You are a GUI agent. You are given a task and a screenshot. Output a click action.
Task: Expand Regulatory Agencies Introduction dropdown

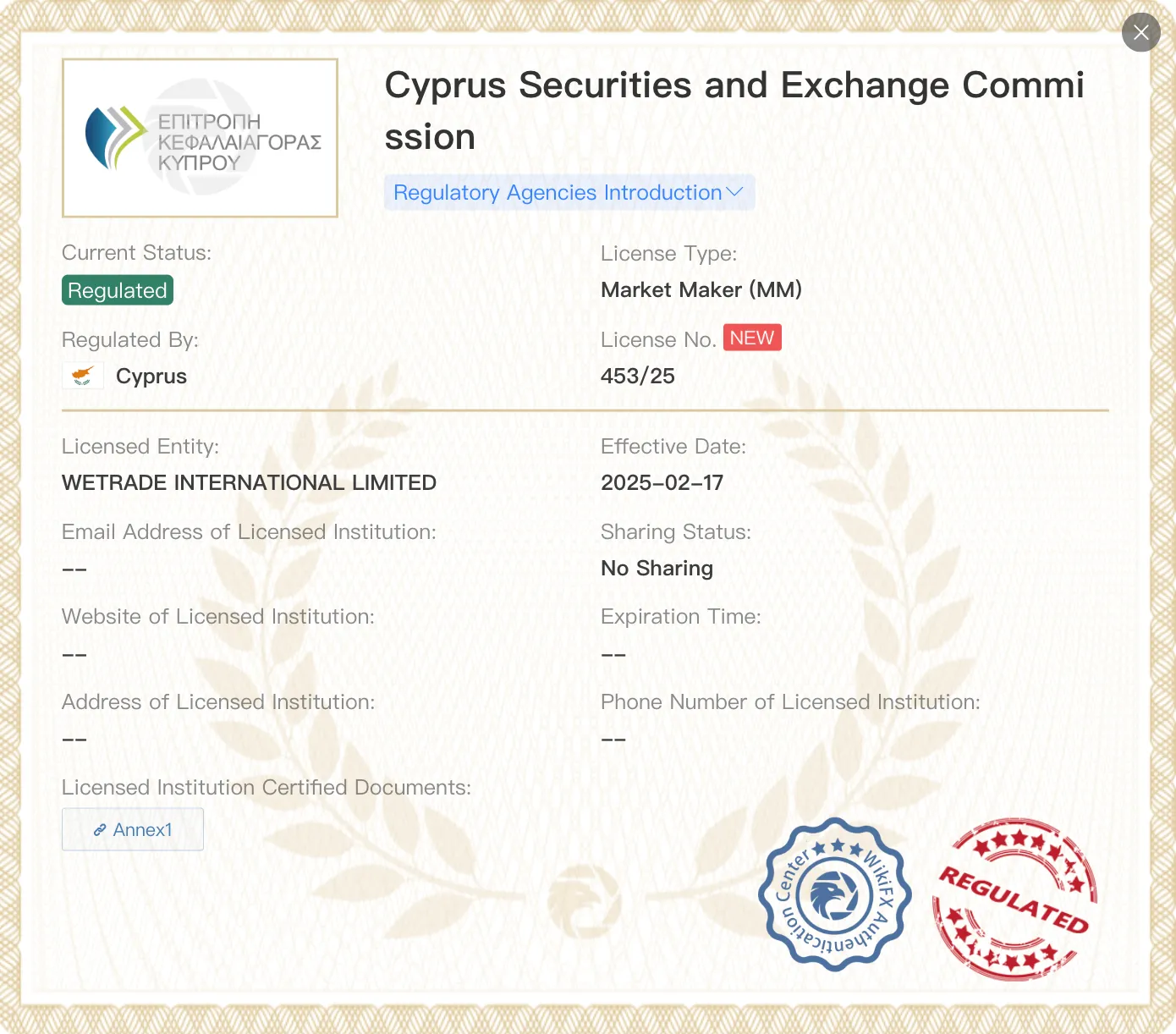click(569, 193)
